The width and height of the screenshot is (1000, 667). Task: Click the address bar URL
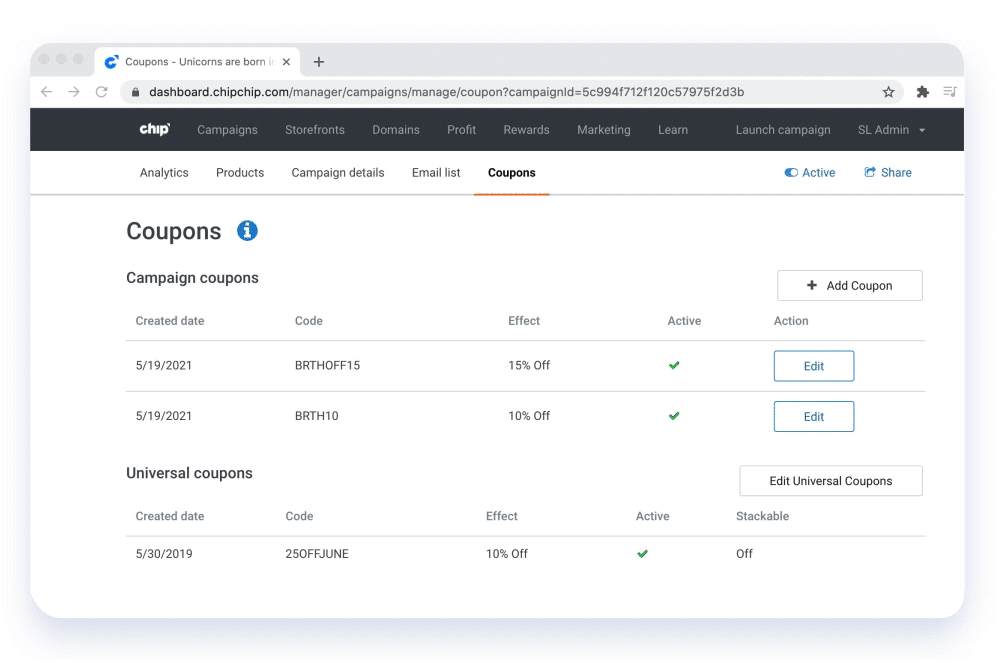tap(446, 92)
